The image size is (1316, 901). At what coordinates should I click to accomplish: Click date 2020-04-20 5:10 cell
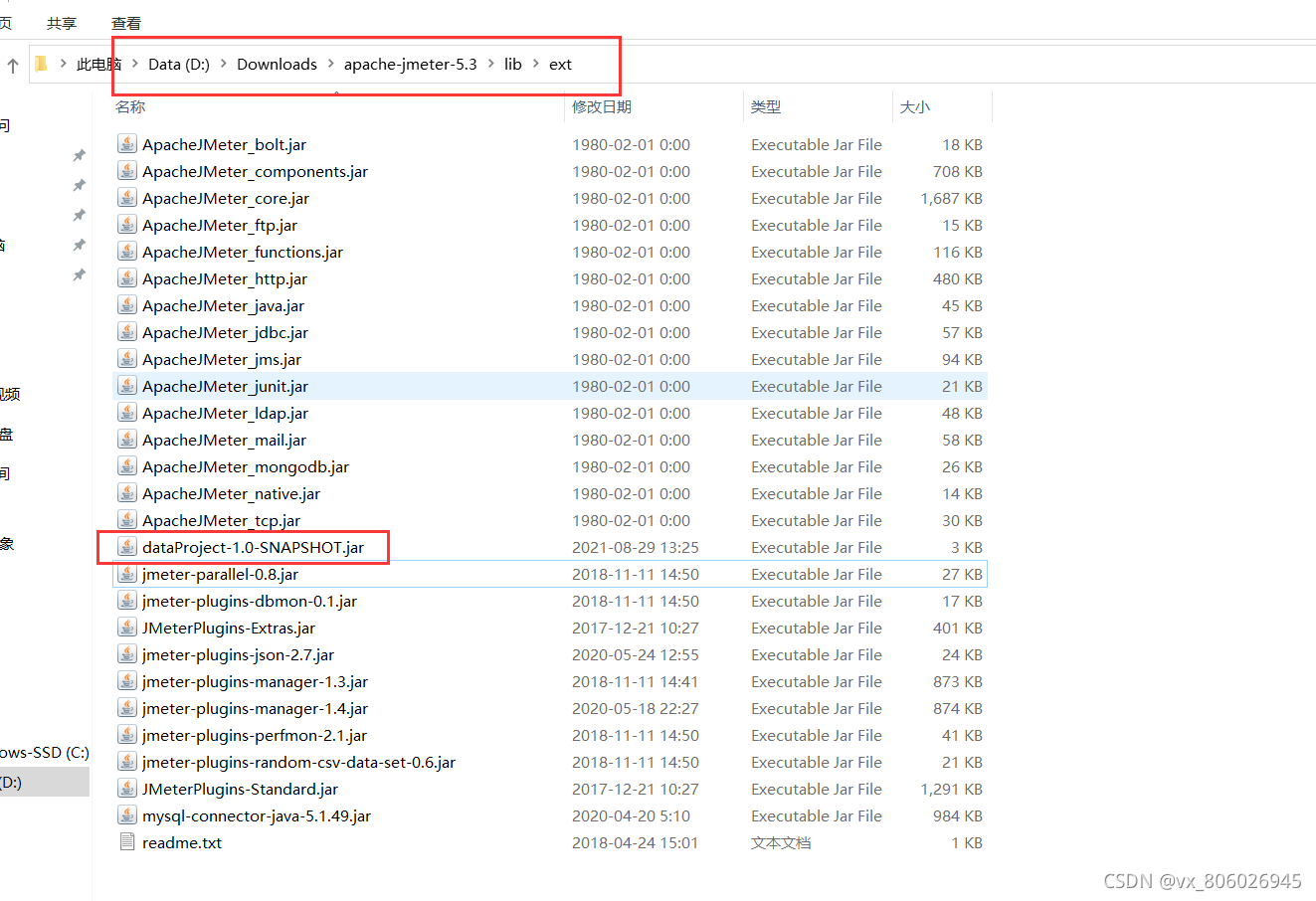631,815
